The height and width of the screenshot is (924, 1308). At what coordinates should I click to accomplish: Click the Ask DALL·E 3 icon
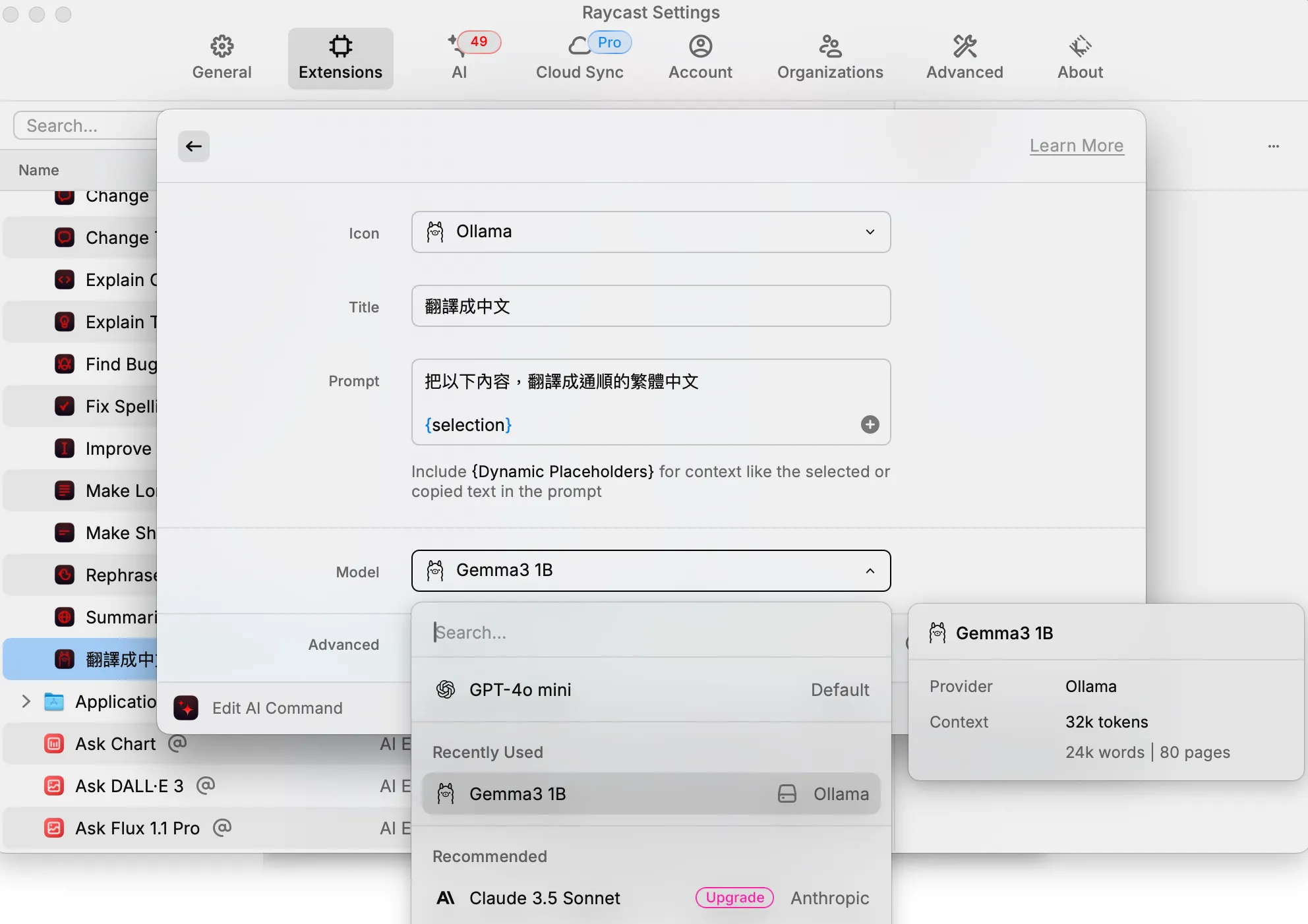coord(54,786)
